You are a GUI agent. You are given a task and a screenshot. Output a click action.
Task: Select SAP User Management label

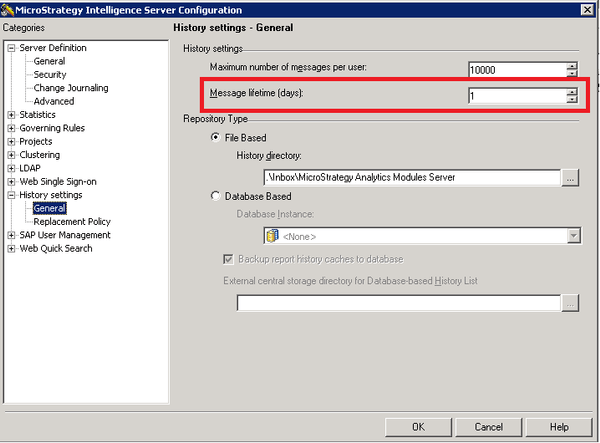65,235
